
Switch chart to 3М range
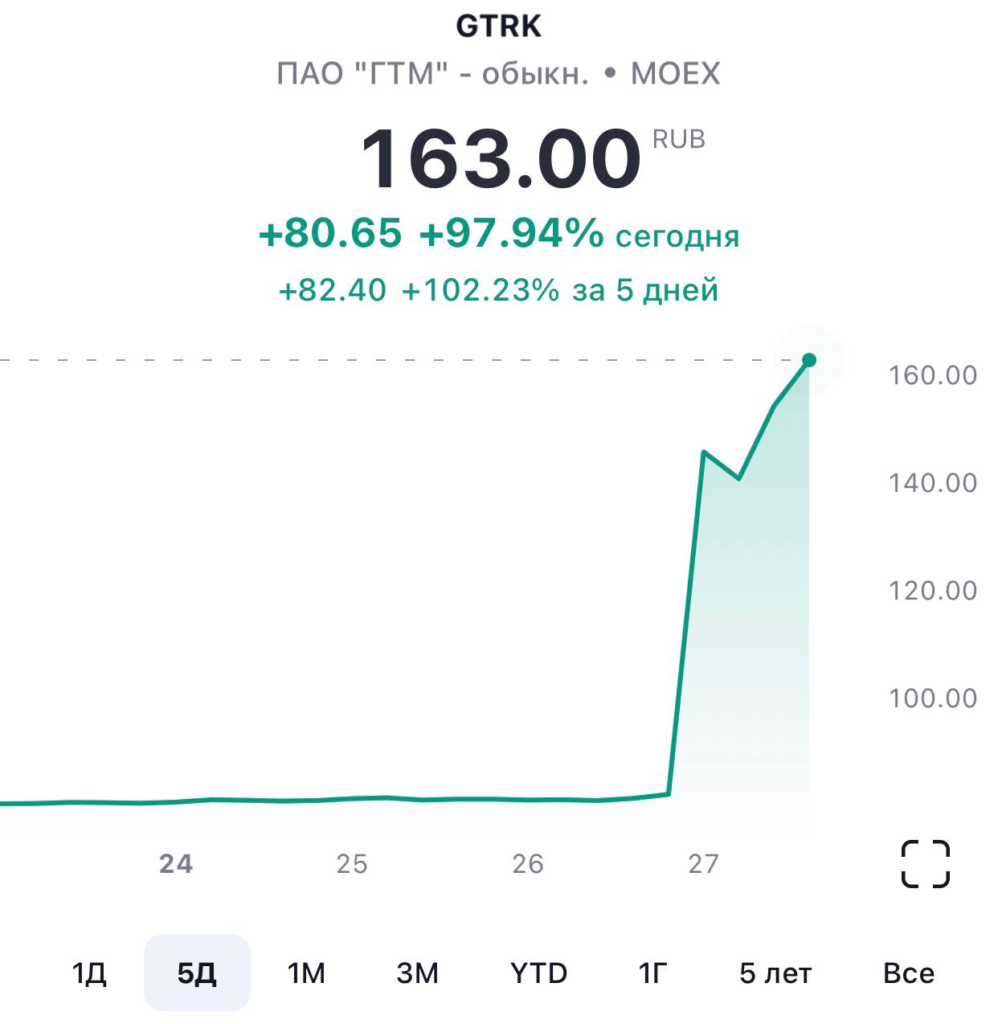417,973
